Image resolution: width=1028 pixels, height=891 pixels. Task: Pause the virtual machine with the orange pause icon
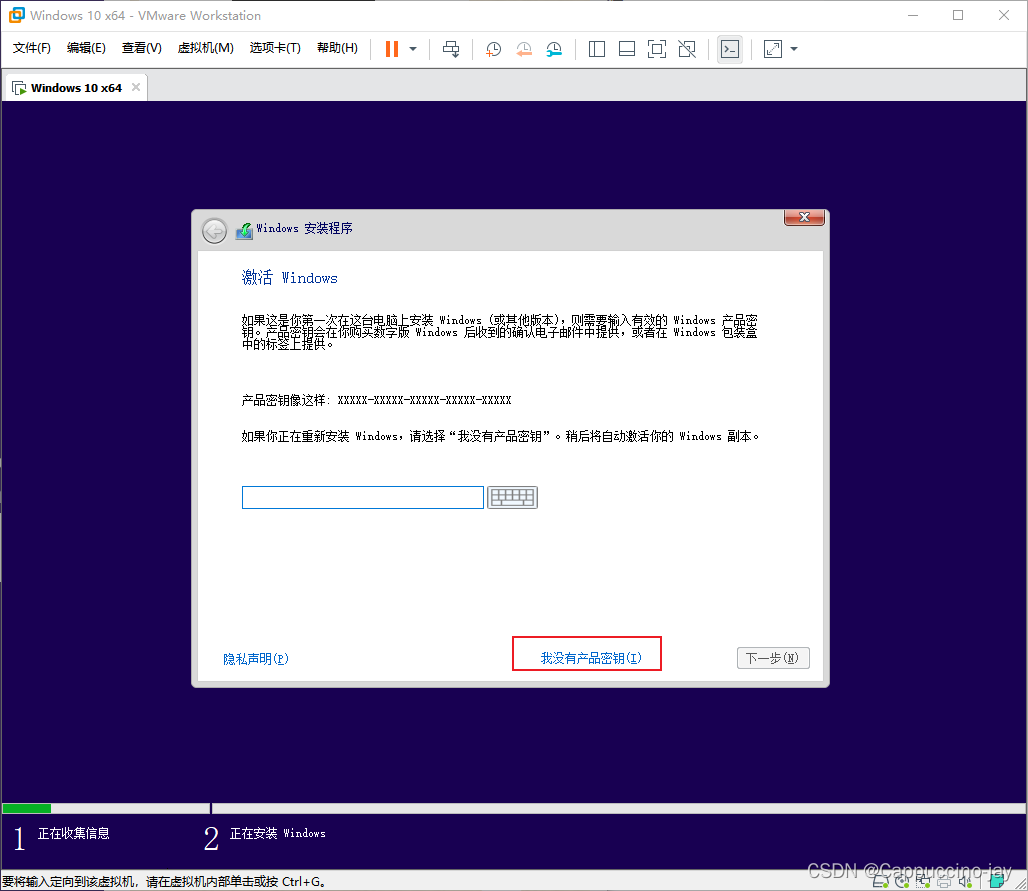coord(391,49)
